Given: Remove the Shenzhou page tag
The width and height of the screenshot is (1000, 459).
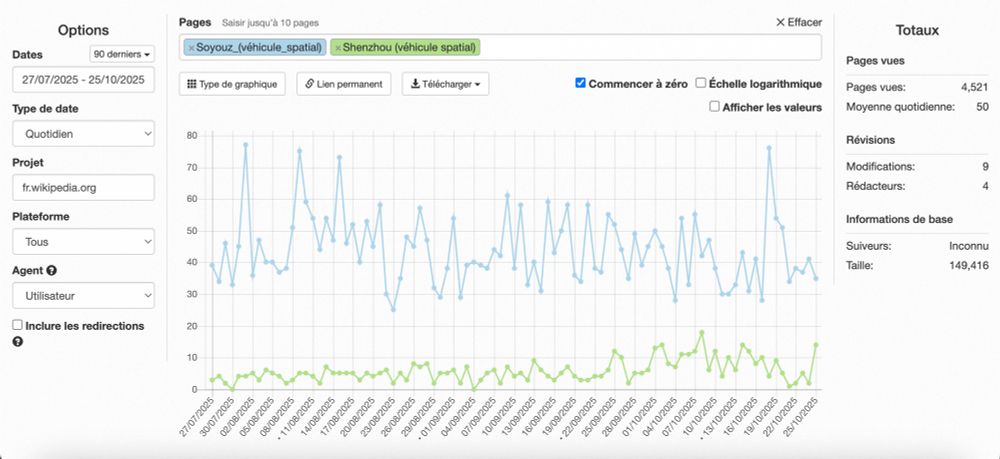Looking at the screenshot, I should point(338,48).
